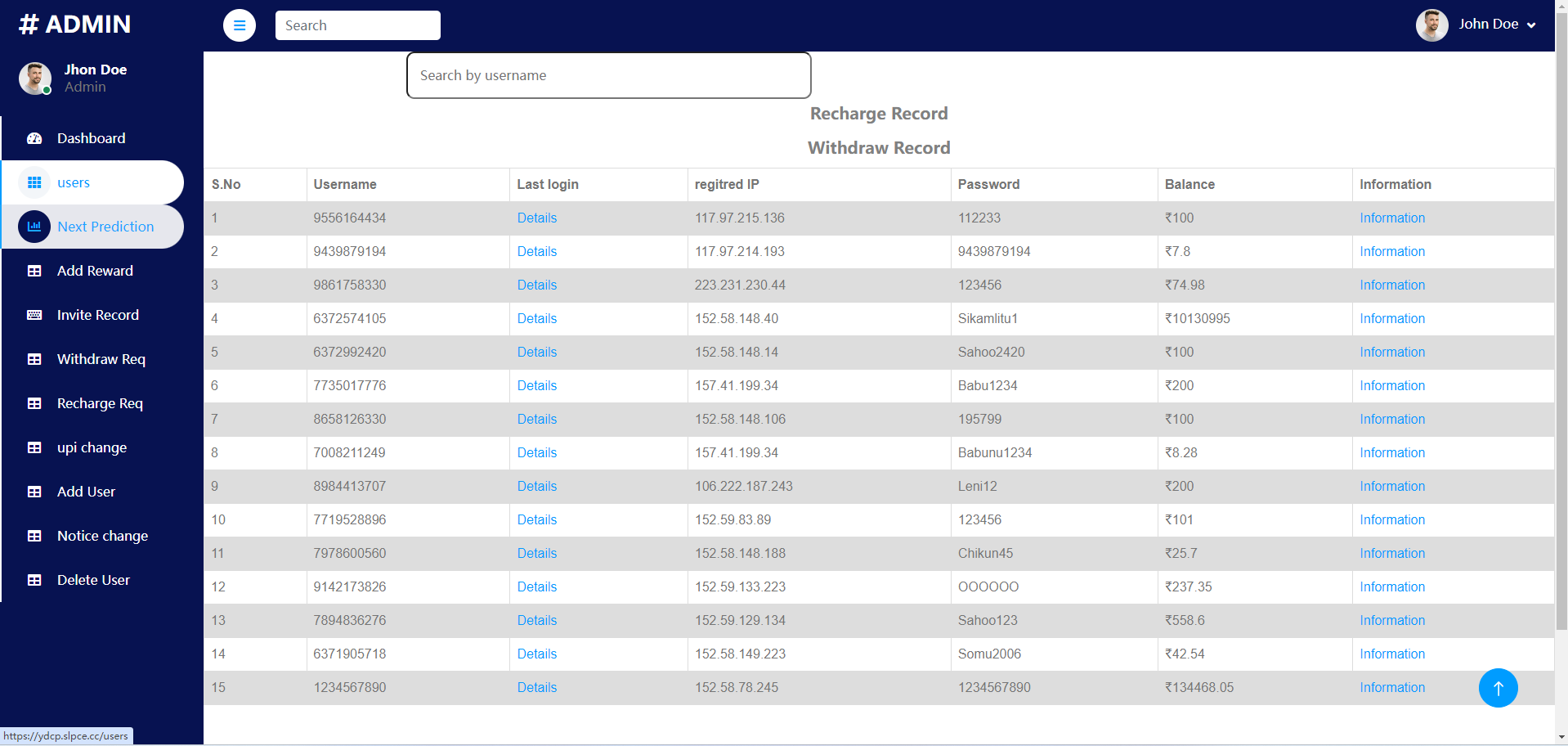Screen dimensions: 1568x746
Task: Open Details for user 1234567890
Action: 537,688
